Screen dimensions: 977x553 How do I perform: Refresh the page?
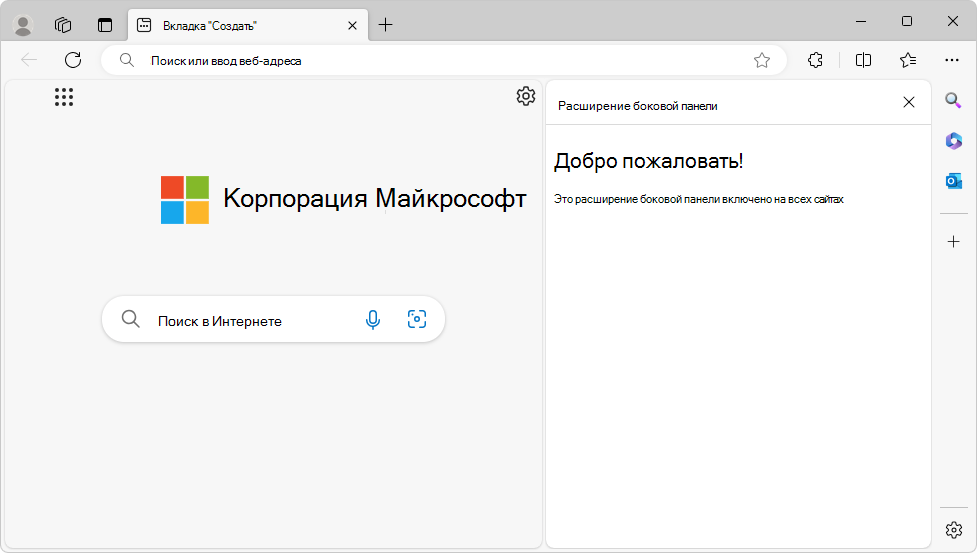[x=73, y=60]
